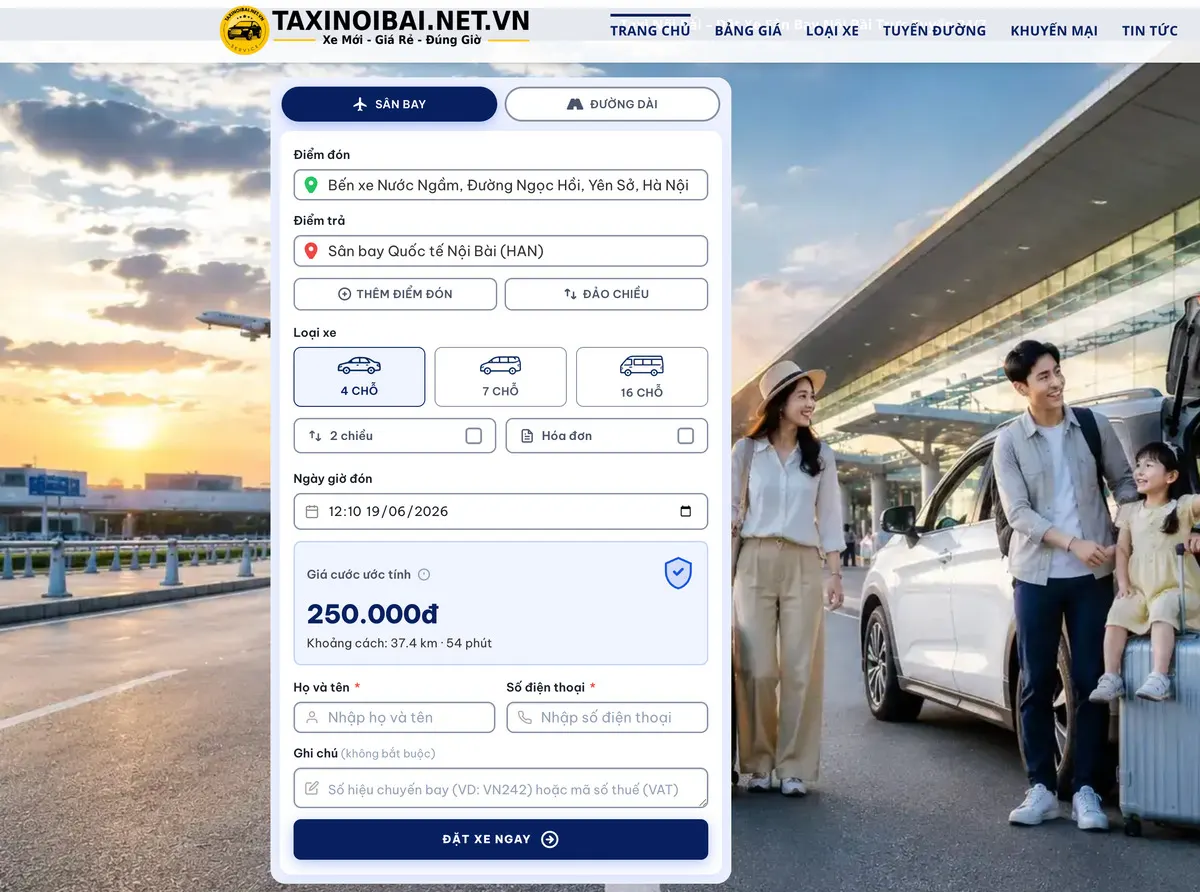Click the Khoảng cách: 37.4 km · 54 phút text
Image resolution: width=1200 pixels, height=892 pixels.
(399, 643)
